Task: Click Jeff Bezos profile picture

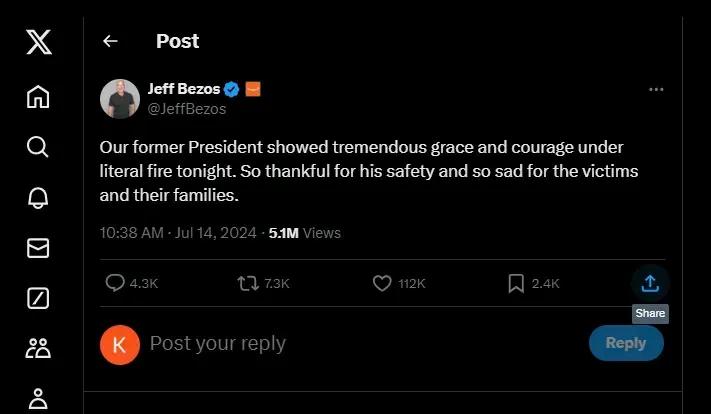Action: point(120,98)
